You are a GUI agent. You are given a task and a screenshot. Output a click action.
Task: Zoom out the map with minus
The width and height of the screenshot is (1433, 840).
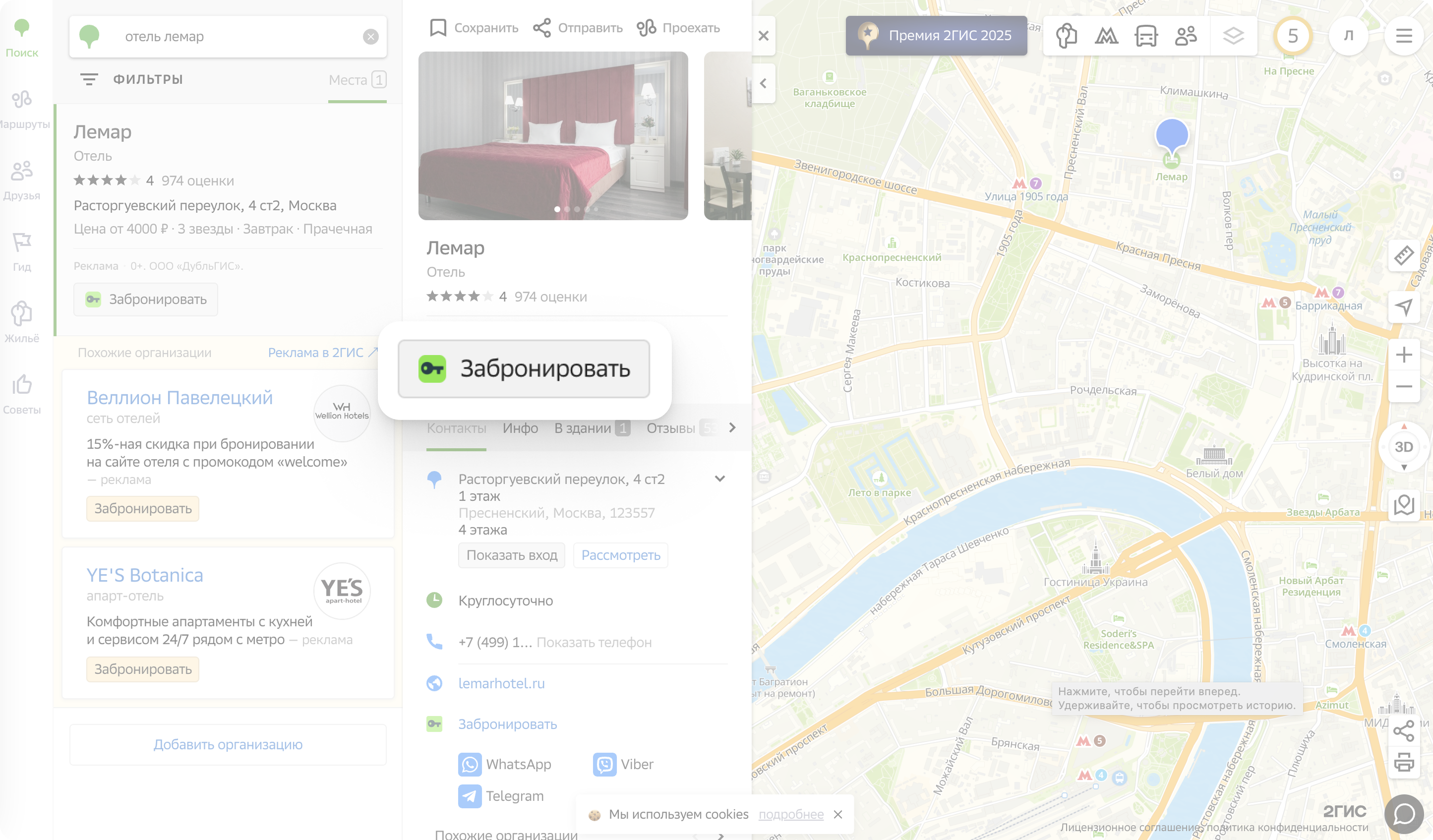click(1403, 386)
